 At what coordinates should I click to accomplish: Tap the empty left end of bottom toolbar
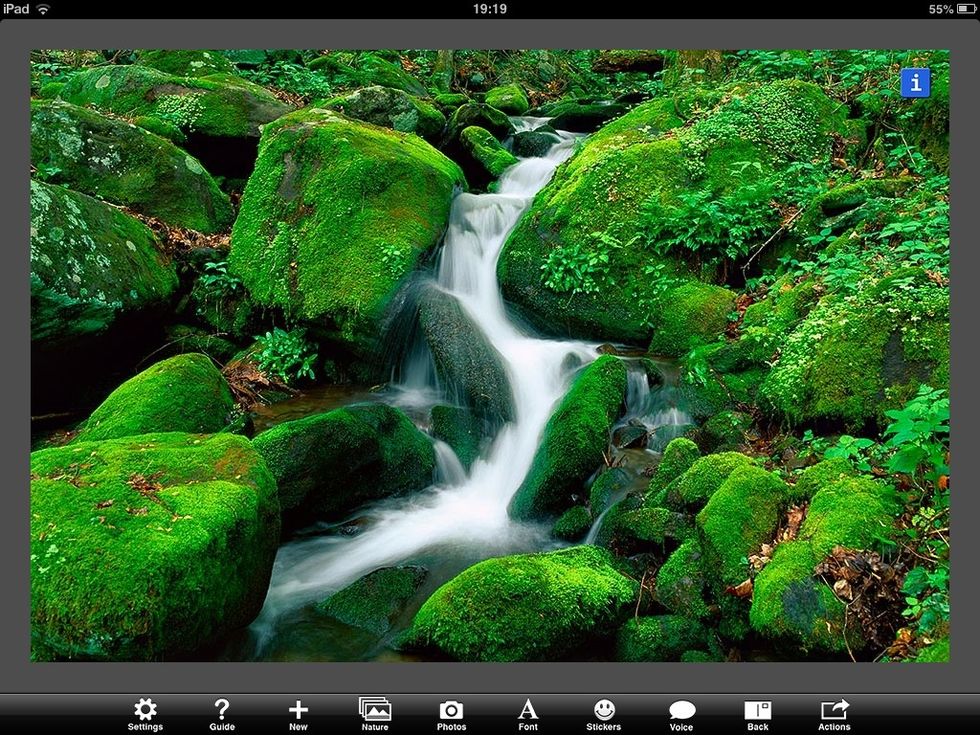point(50,714)
